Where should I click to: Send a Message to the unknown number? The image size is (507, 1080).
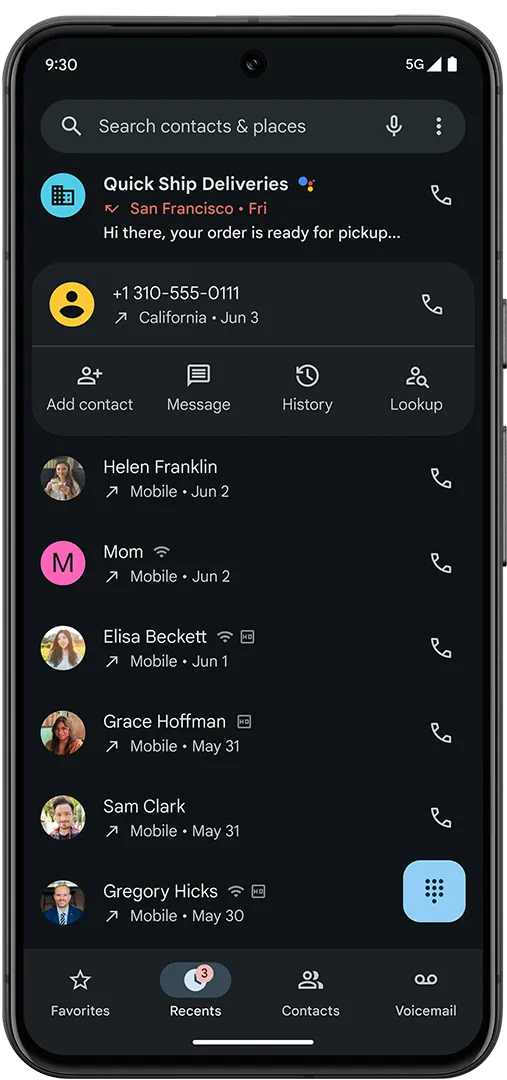[198, 389]
